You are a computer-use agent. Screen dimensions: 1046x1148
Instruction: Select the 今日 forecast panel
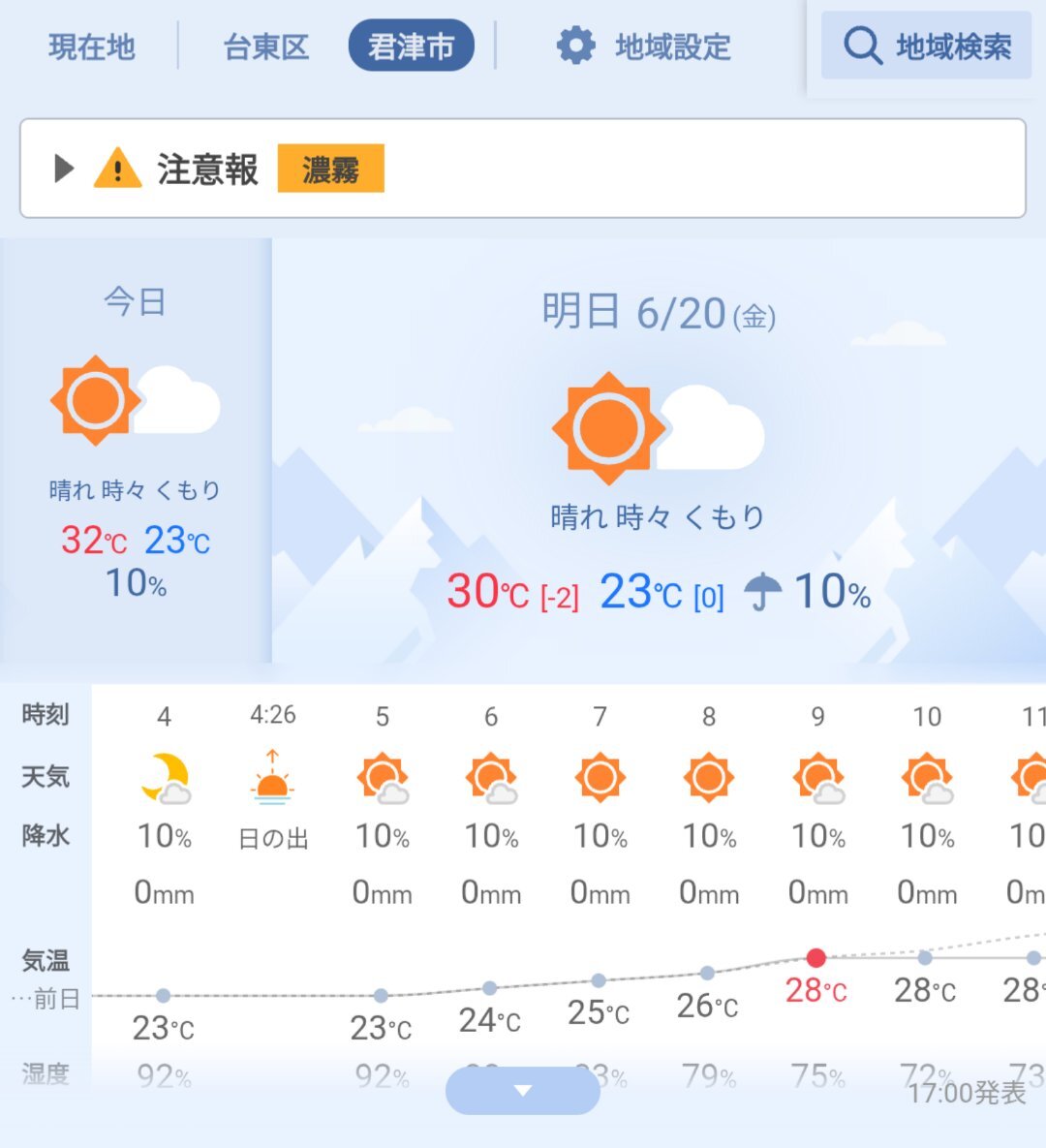pyautogui.click(x=136, y=450)
